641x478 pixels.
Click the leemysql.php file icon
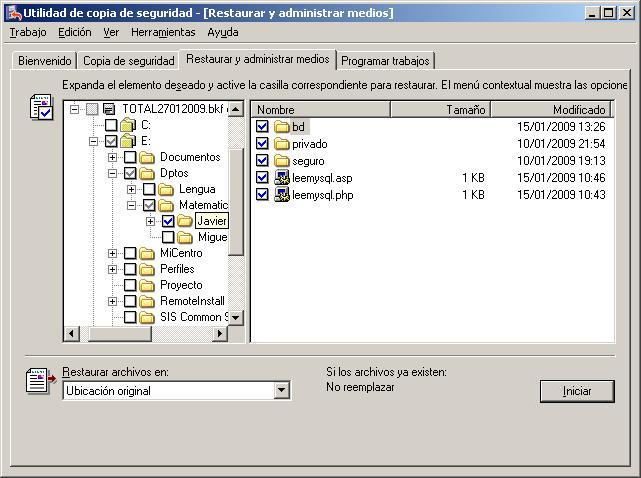[281, 195]
